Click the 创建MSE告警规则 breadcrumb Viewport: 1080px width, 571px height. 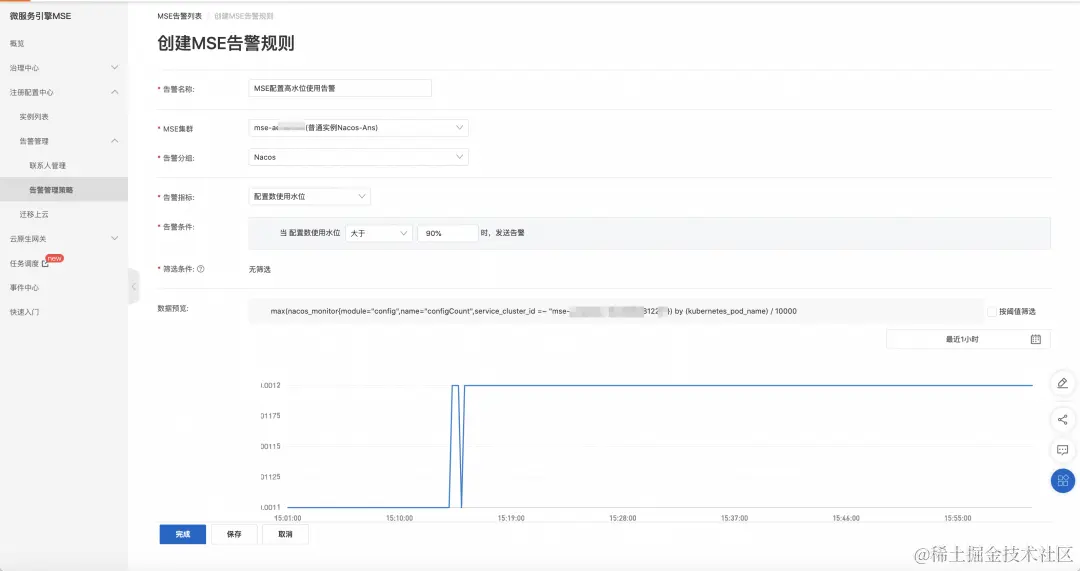(244, 16)
